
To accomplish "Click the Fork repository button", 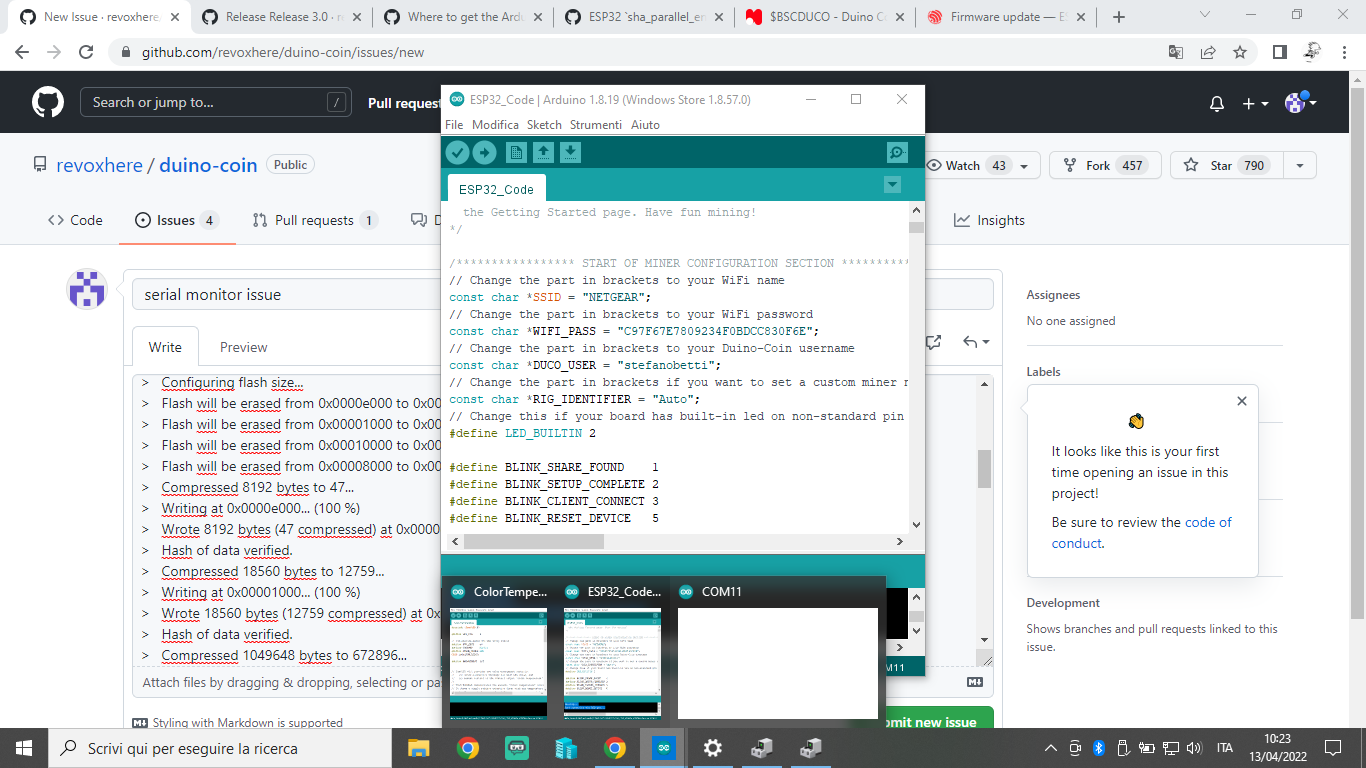I will tap(1105, 166).
